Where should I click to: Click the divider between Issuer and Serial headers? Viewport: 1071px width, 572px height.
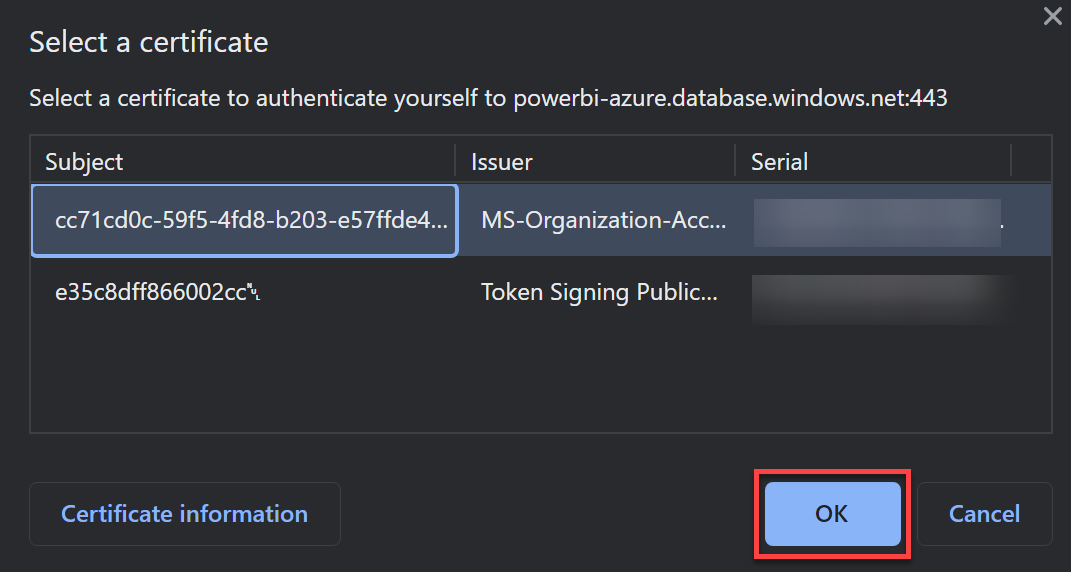coord(735,162)
